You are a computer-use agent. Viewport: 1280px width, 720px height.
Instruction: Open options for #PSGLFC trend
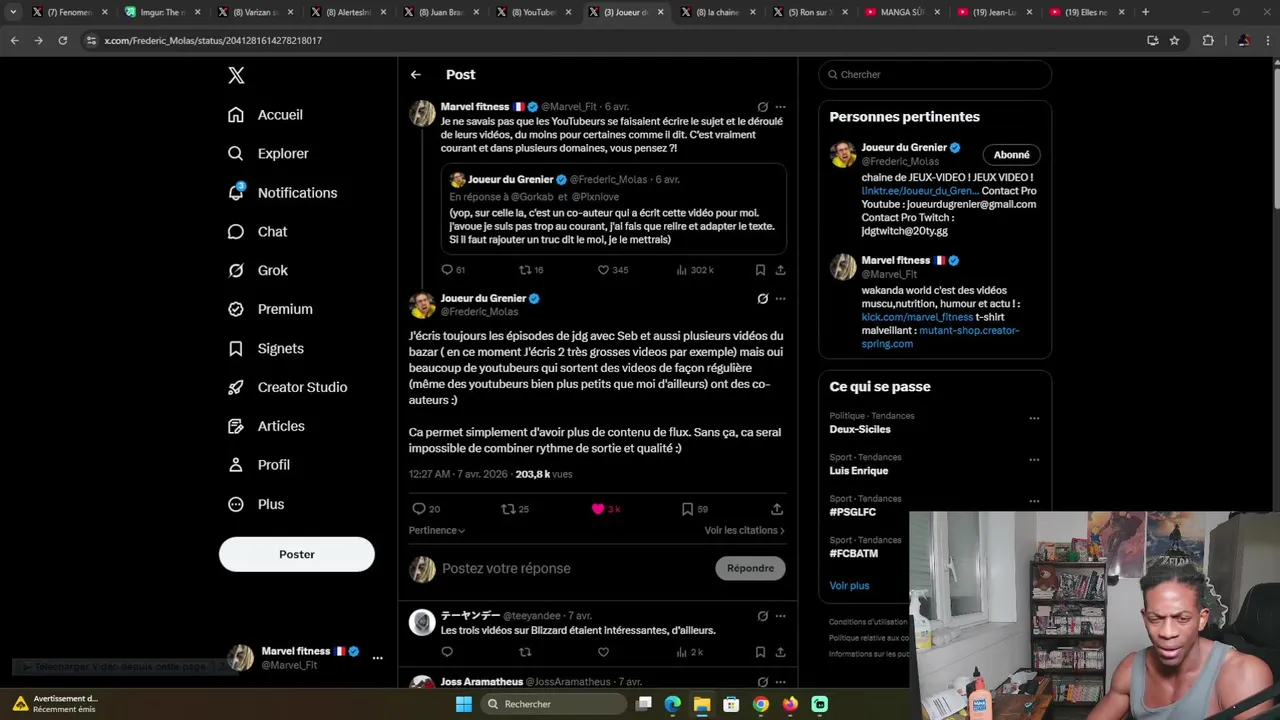(x=1034, y=501)
